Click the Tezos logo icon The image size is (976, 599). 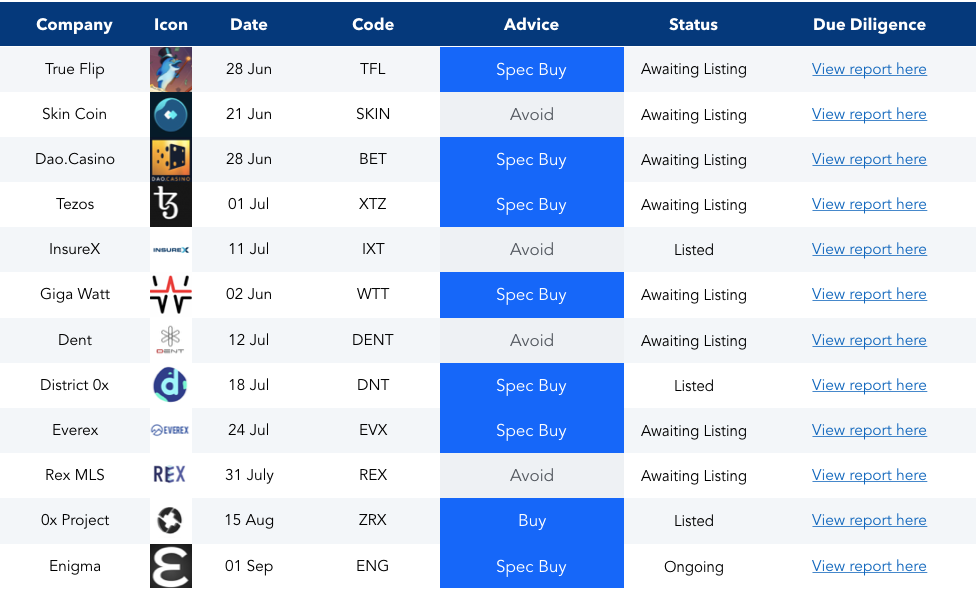point(171,204)
